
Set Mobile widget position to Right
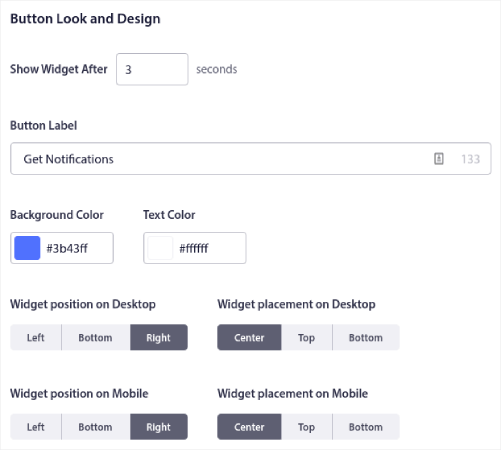click(x=159, y=427)
